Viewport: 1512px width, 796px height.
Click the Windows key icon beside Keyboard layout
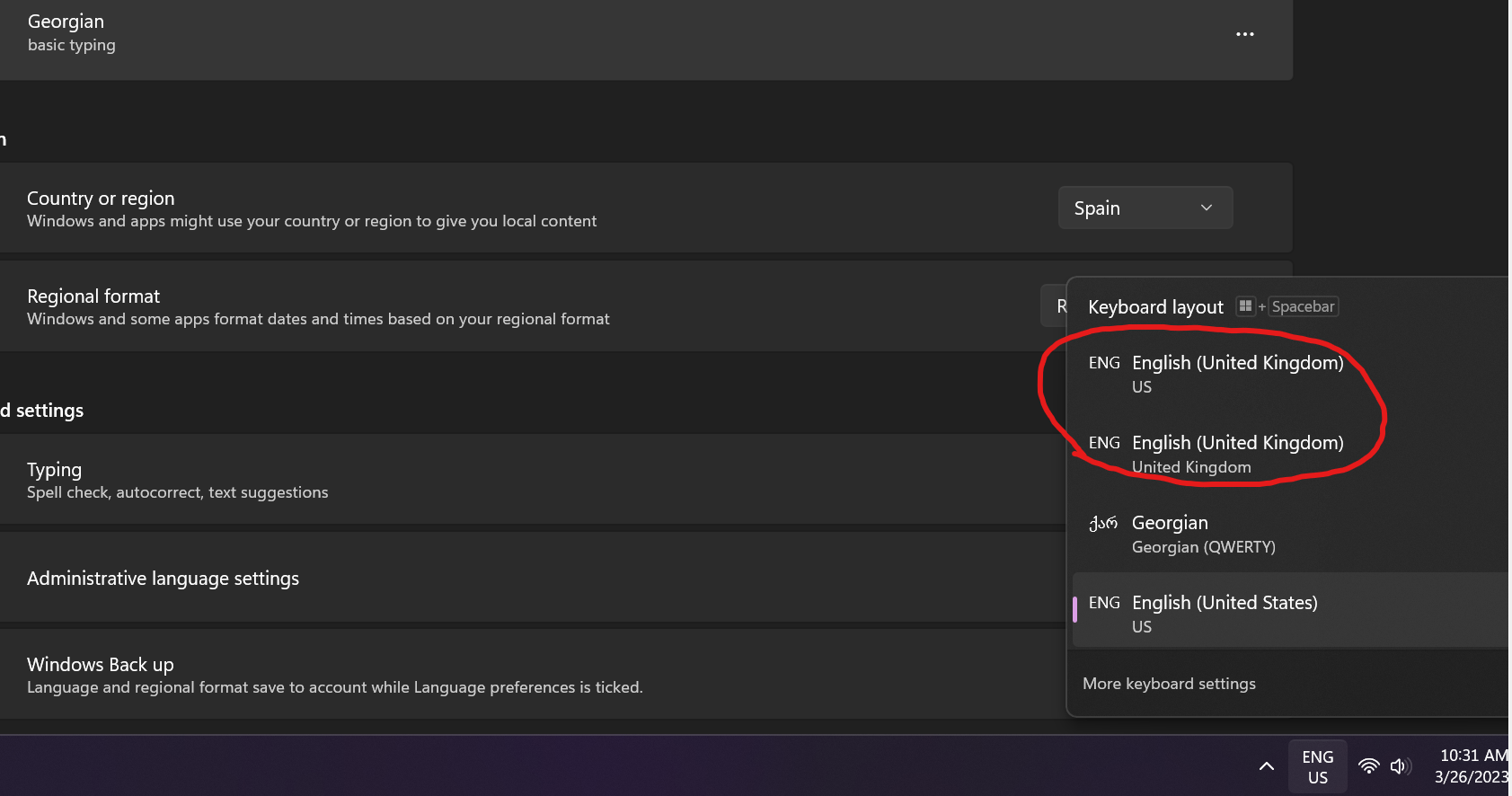click(x=1245, y=306)
